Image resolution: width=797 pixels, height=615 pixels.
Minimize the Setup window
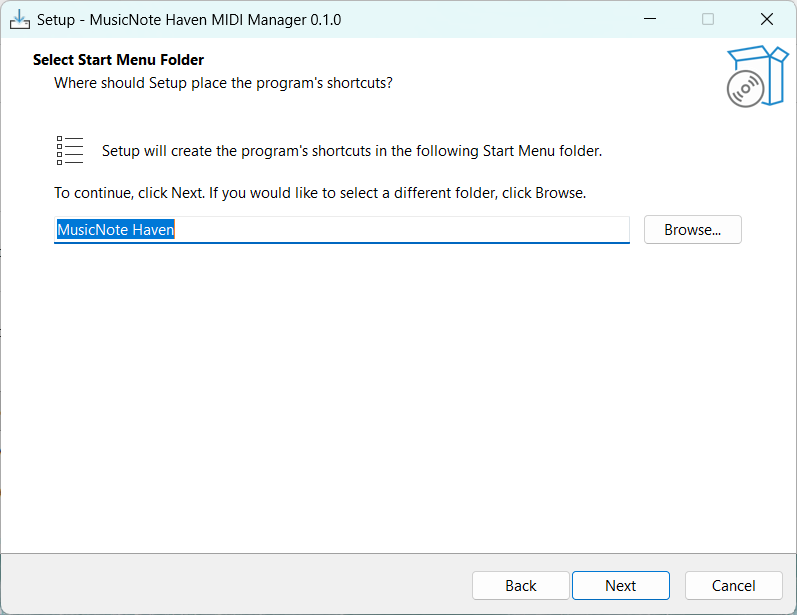tap(650, 19)
